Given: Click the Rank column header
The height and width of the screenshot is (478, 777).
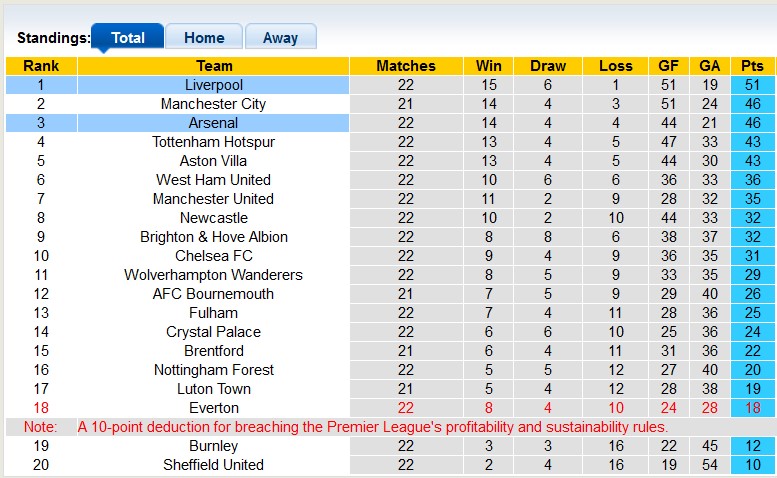Looking at the screenshot, I should click(41, 66).
